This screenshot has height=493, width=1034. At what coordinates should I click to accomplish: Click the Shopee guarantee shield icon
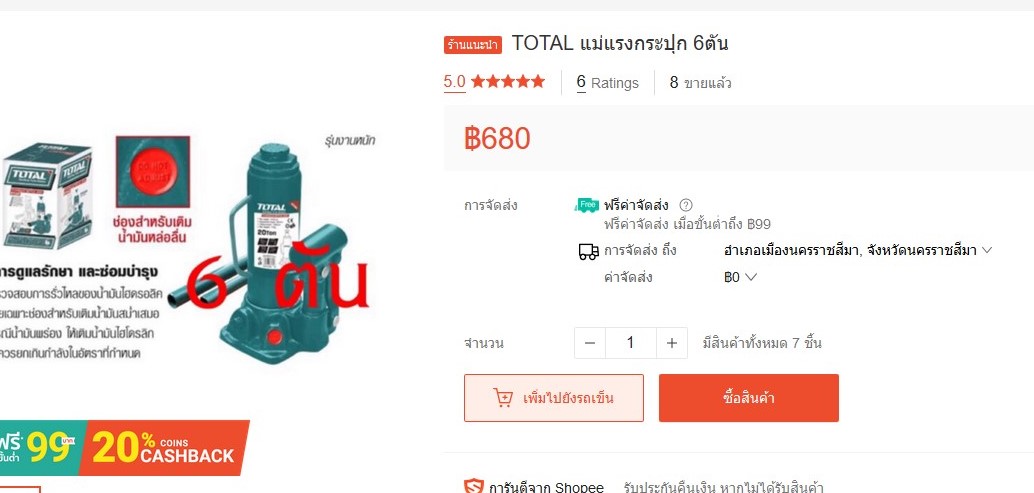click(x=473, y=488)
